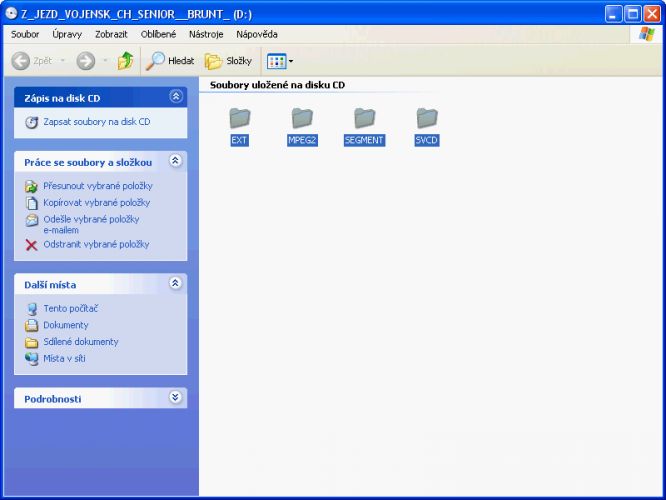The width and height of the screenshot is (666, 500).
Task: Click the CD write task icon
Action: 31,122
